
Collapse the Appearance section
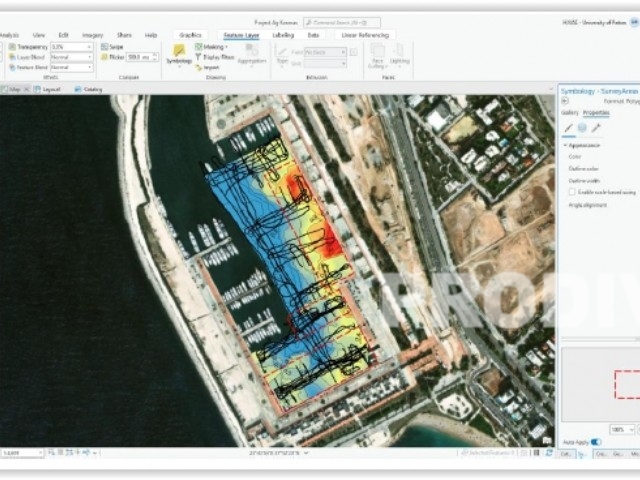click(565, 144)
